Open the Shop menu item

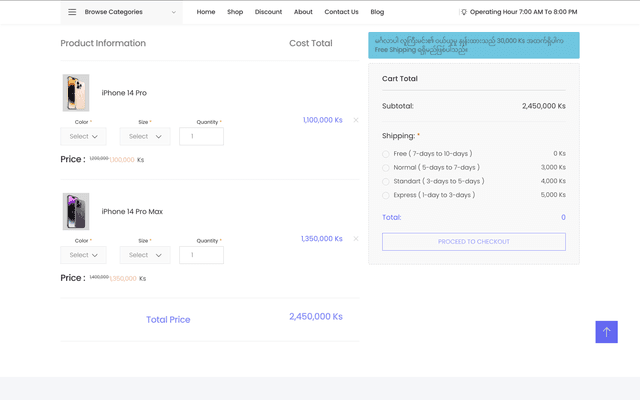[235, 12]
